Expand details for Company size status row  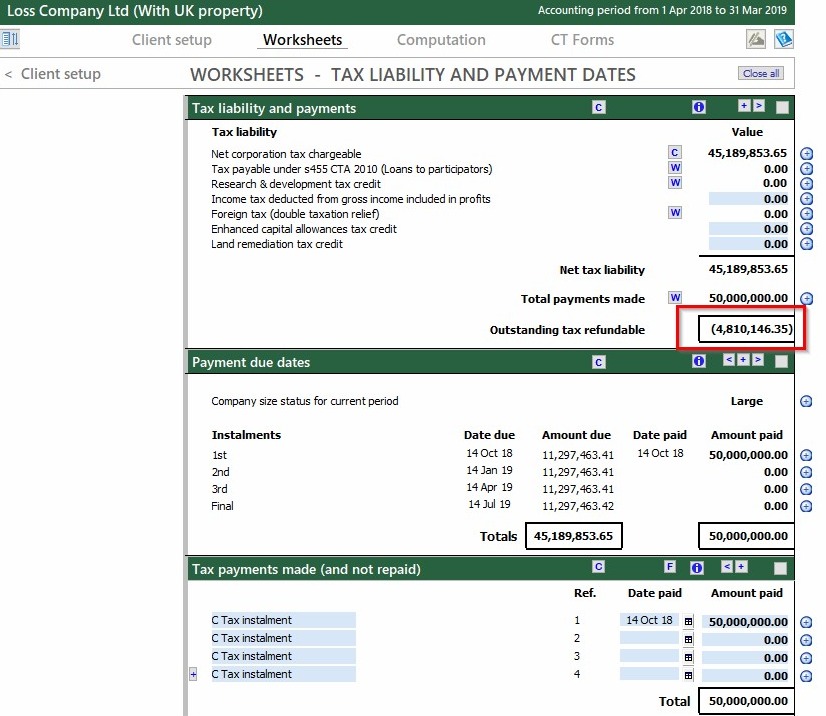807,402
